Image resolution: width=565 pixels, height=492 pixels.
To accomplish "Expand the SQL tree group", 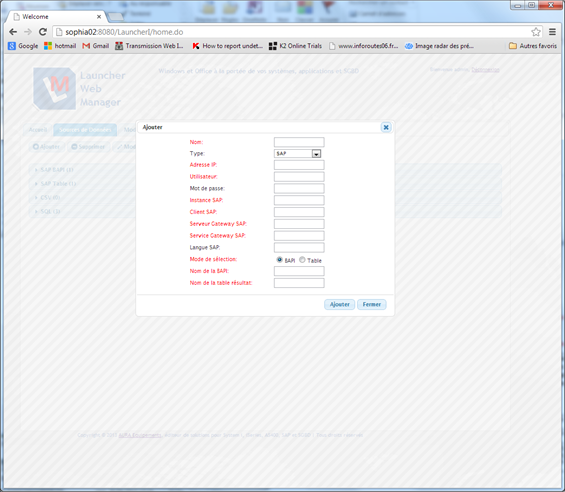I will coord(47,212).
